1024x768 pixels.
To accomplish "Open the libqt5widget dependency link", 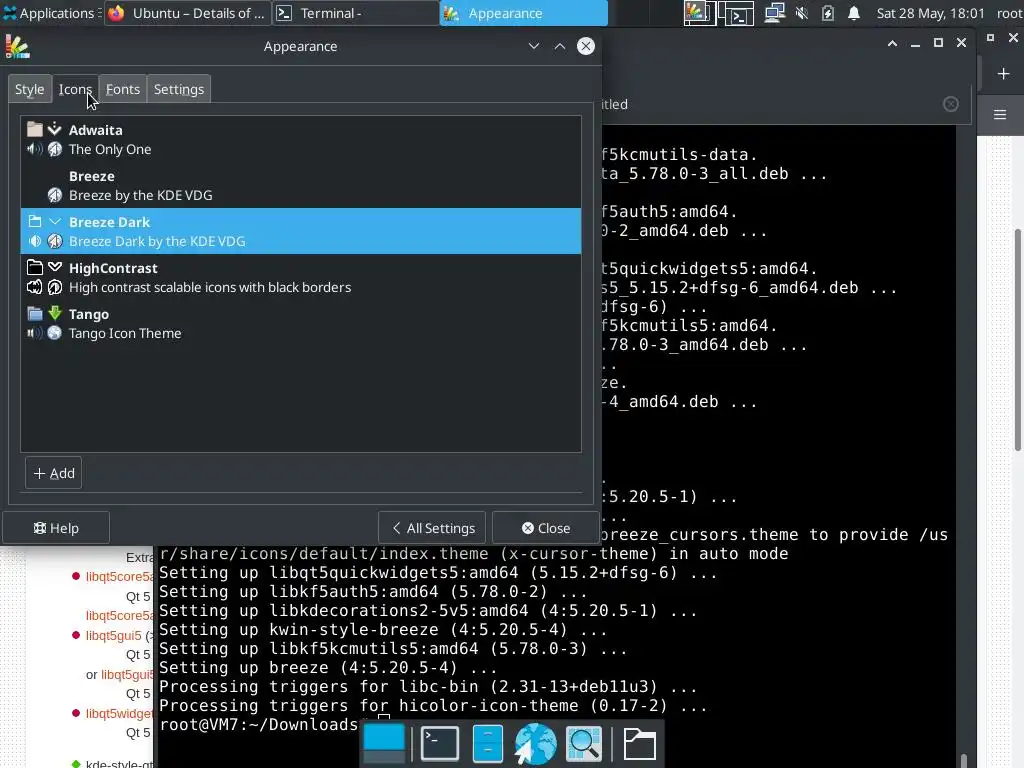I will 120,713.
